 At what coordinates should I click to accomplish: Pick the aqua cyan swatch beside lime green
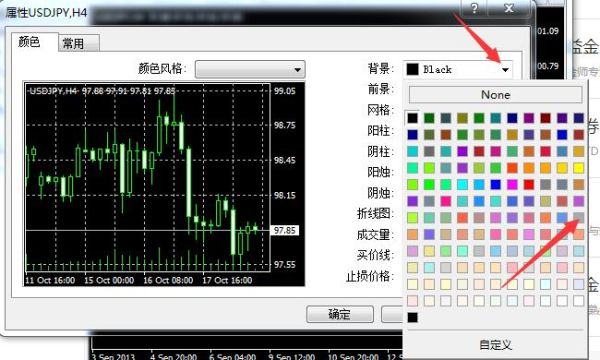click(462, 184)
